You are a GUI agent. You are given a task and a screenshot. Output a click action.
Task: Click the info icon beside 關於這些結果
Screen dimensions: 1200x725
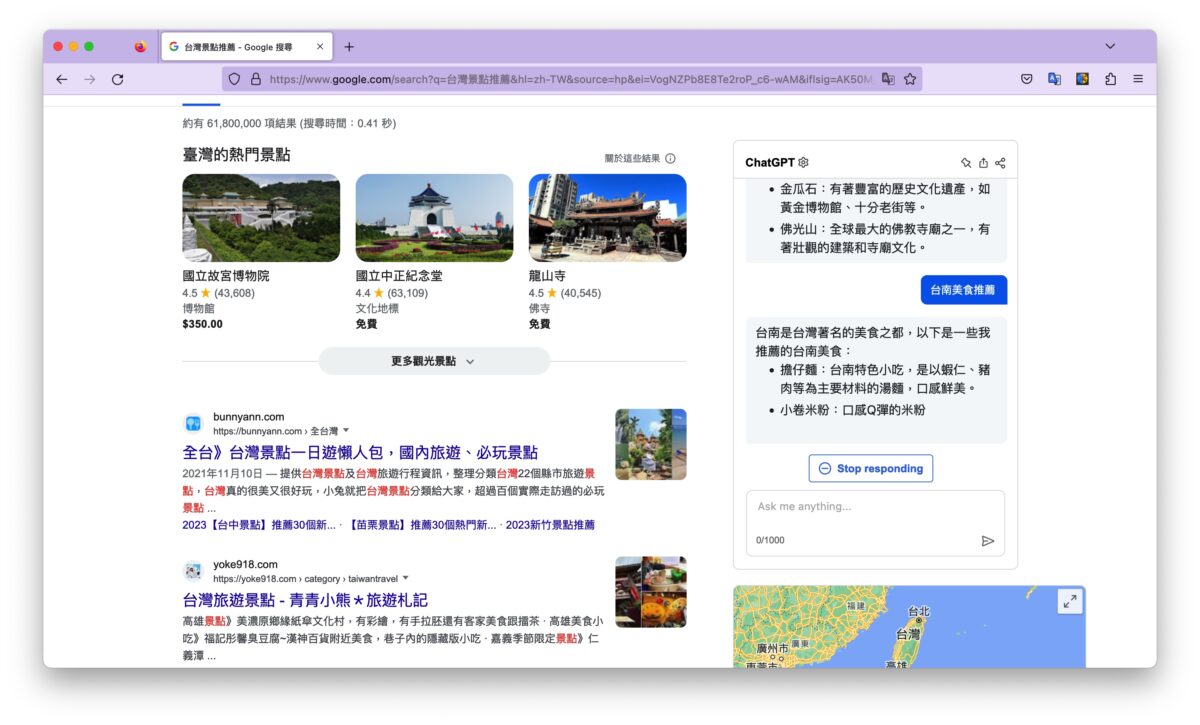(x=670, y=158)
